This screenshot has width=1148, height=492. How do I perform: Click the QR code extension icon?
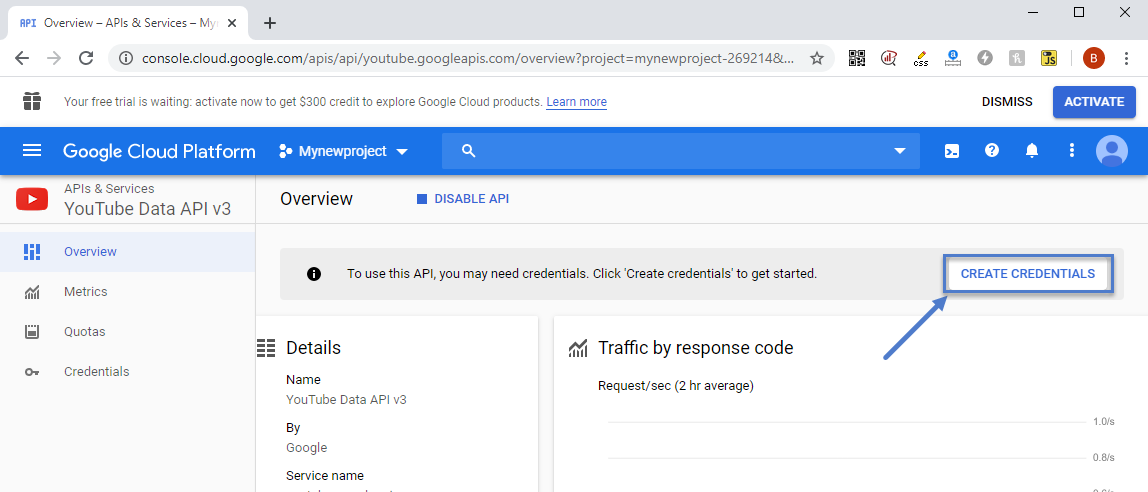coord(857,58)
